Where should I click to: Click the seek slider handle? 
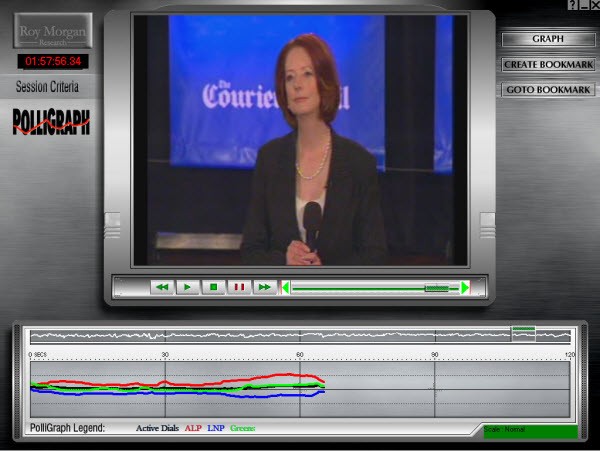click(437, 288)
